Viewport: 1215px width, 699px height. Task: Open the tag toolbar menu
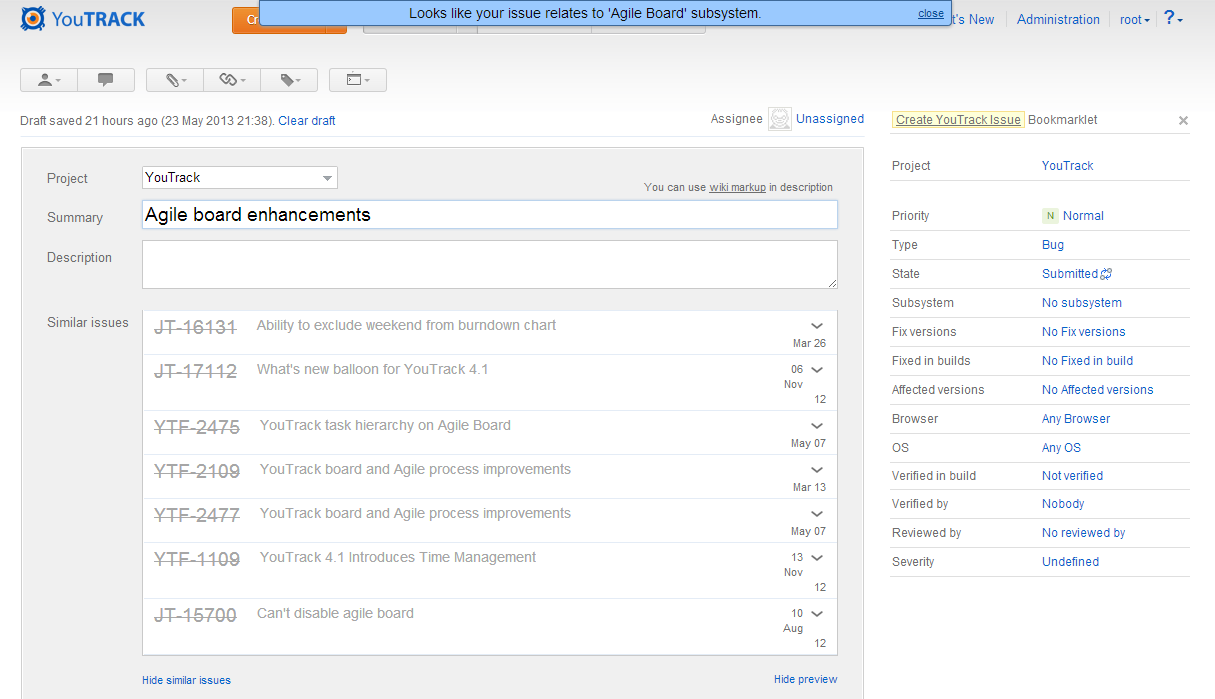coord(289,80)
